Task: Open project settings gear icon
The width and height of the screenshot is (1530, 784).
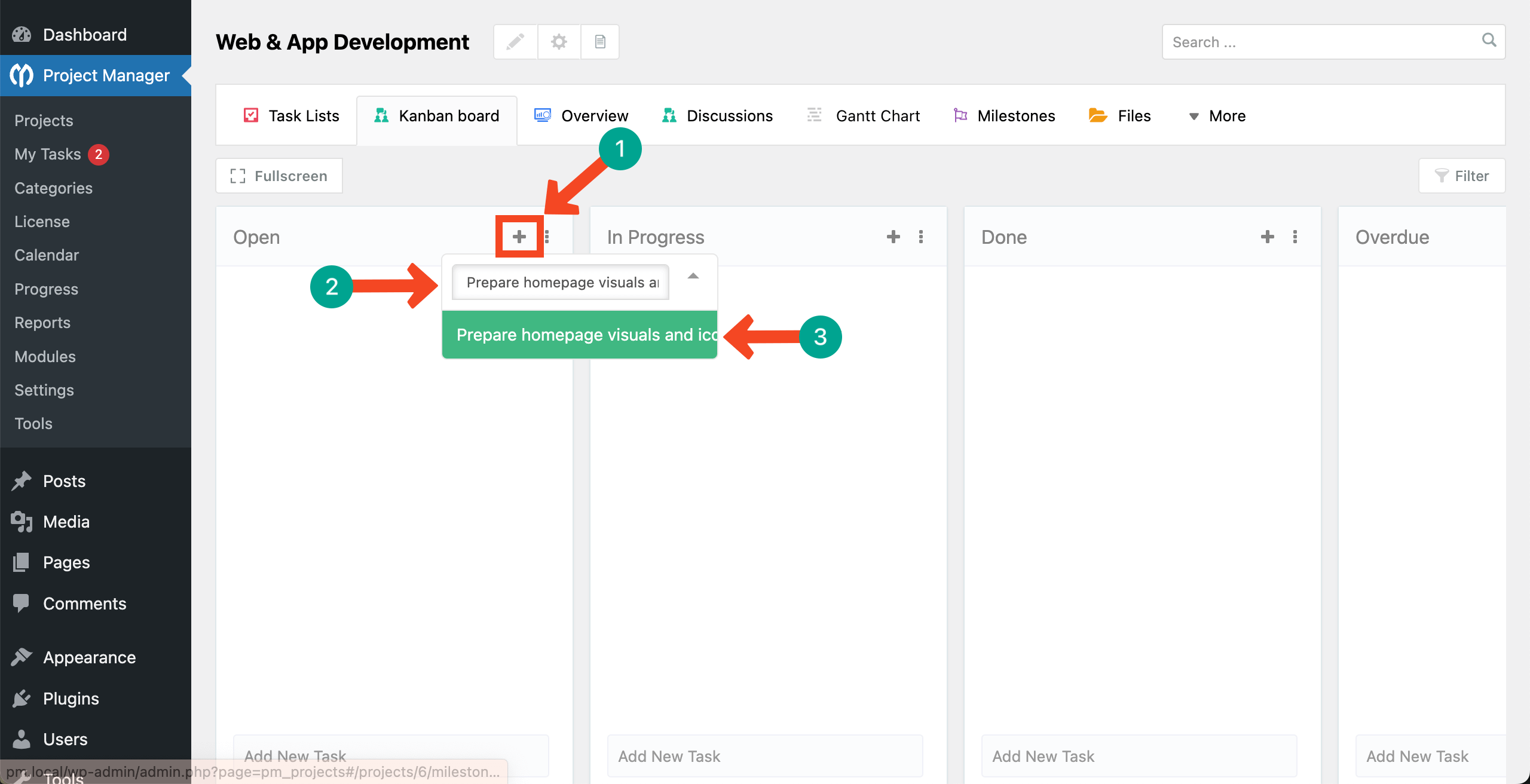Action: click(x=559, y=42)
